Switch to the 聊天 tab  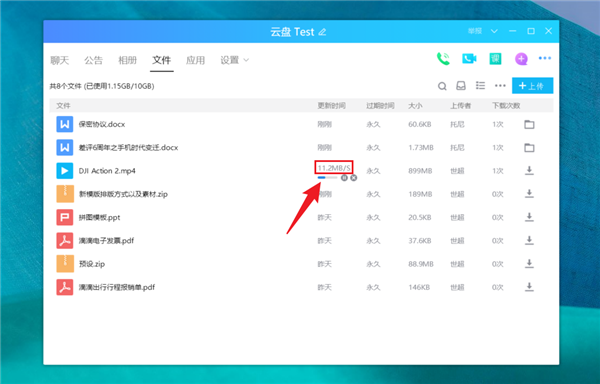point(60,60)
